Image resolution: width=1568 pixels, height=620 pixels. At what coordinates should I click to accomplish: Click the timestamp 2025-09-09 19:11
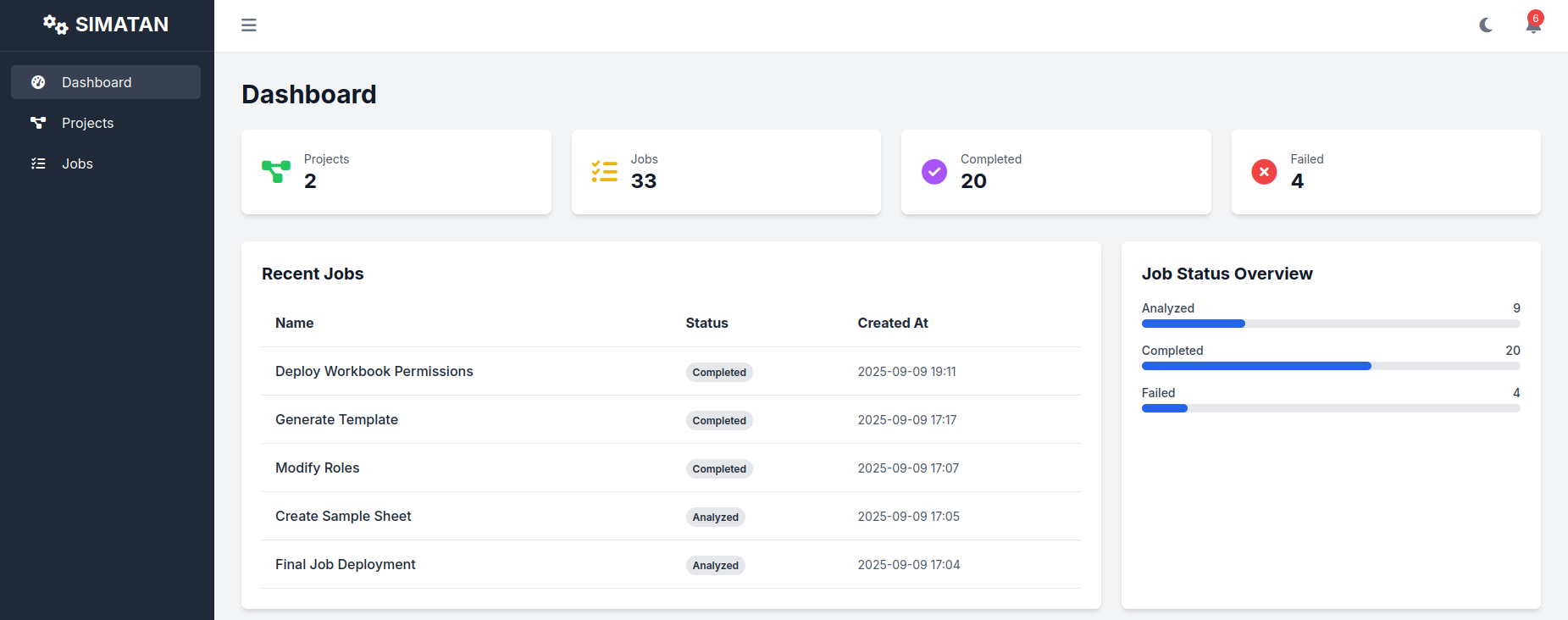(x=907, y=371)
